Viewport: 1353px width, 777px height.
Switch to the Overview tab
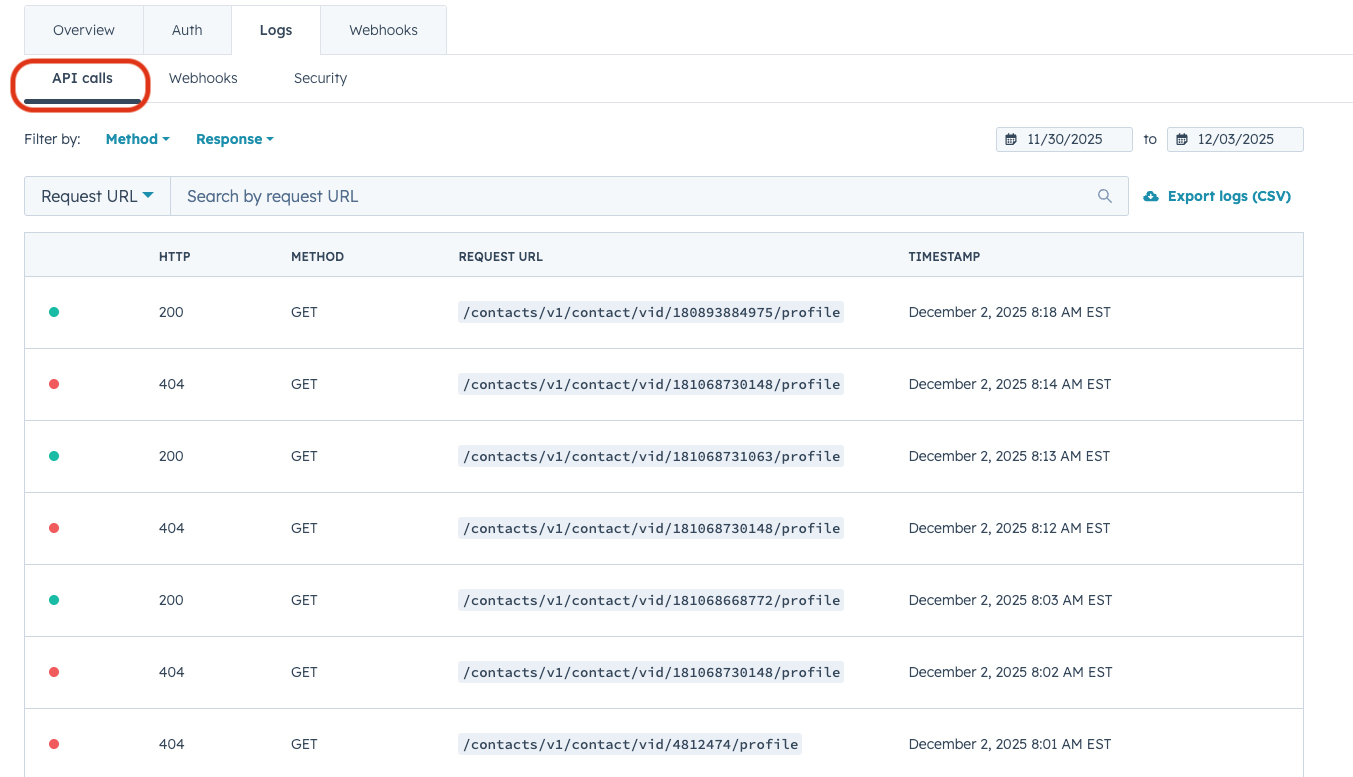[84, 30]
